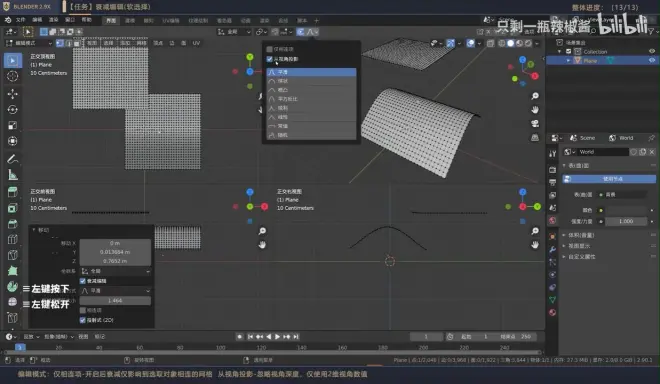Open transform orientation 全局 dropdown in header

point(234,32)
